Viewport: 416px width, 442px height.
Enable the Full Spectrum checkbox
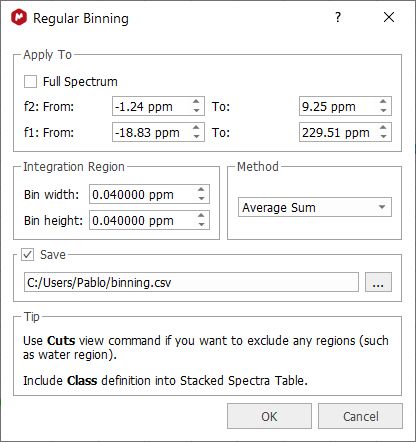30,82
